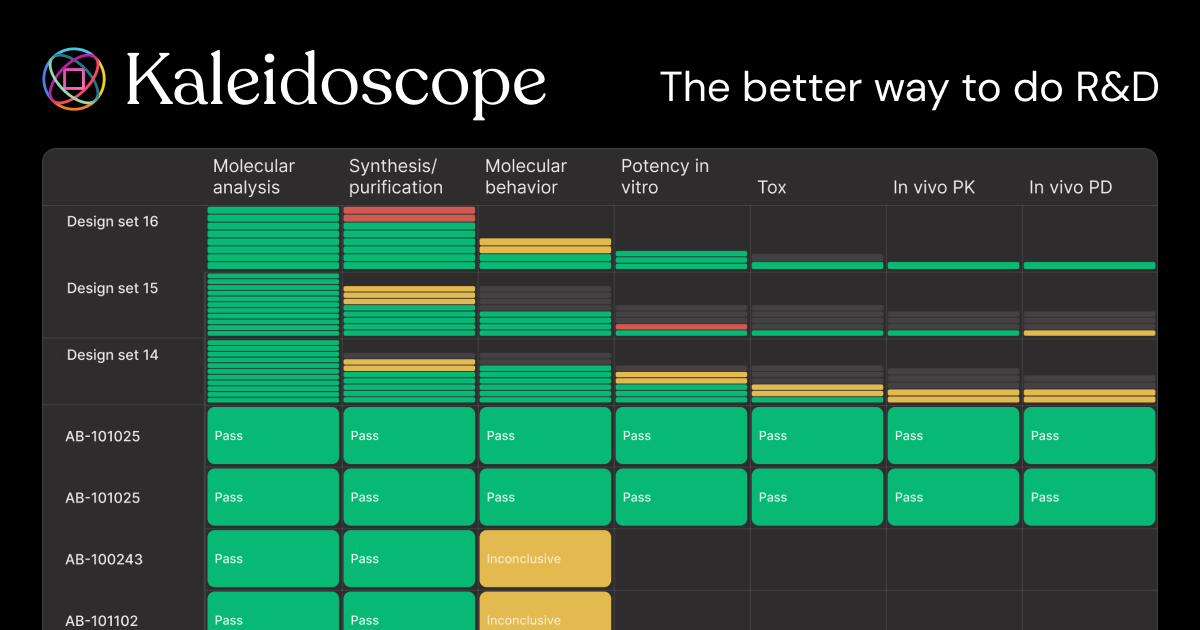Select the Molecular analysis column header

tap(254, 177)
